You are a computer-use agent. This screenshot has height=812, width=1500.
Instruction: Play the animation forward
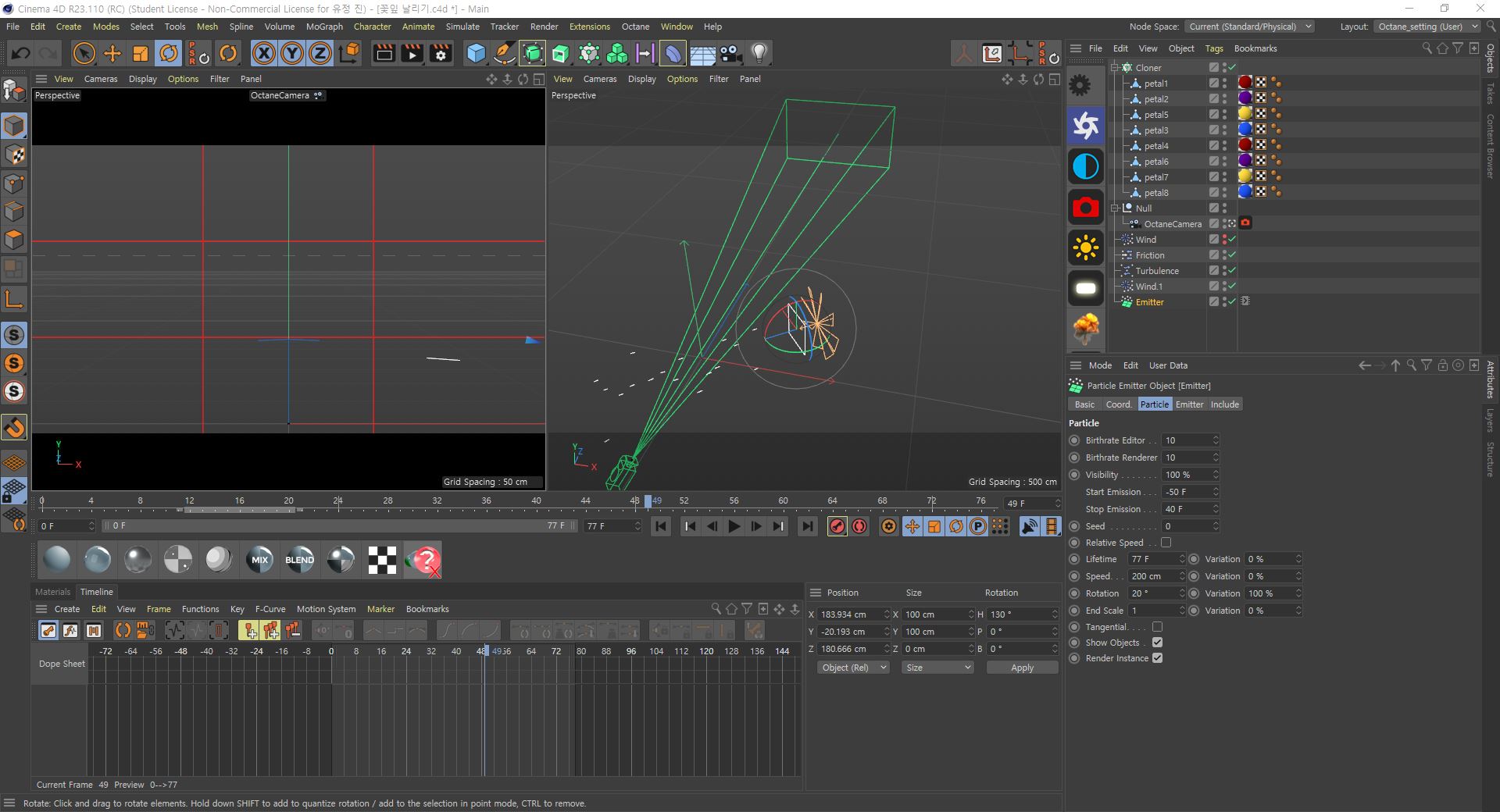pyautogui.click(x=734, y=527)
